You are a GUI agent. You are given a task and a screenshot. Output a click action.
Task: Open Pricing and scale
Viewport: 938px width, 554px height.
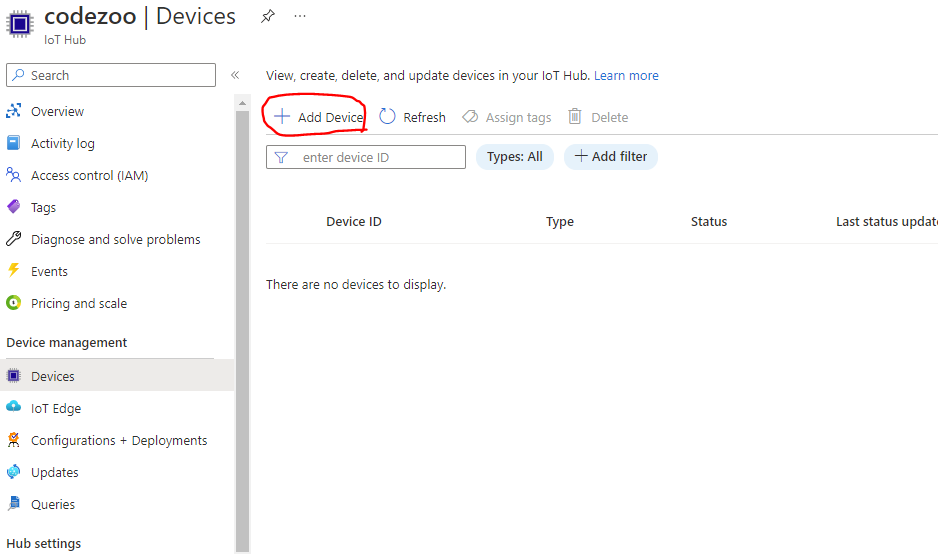coord(79,303)
